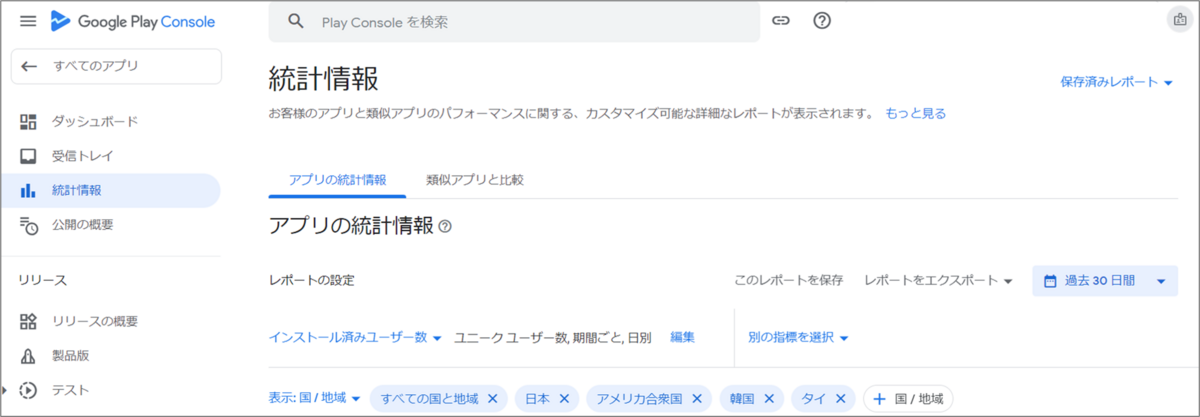Click calendar icon in 過去 30 日間 button

[x=1050, y=281]
